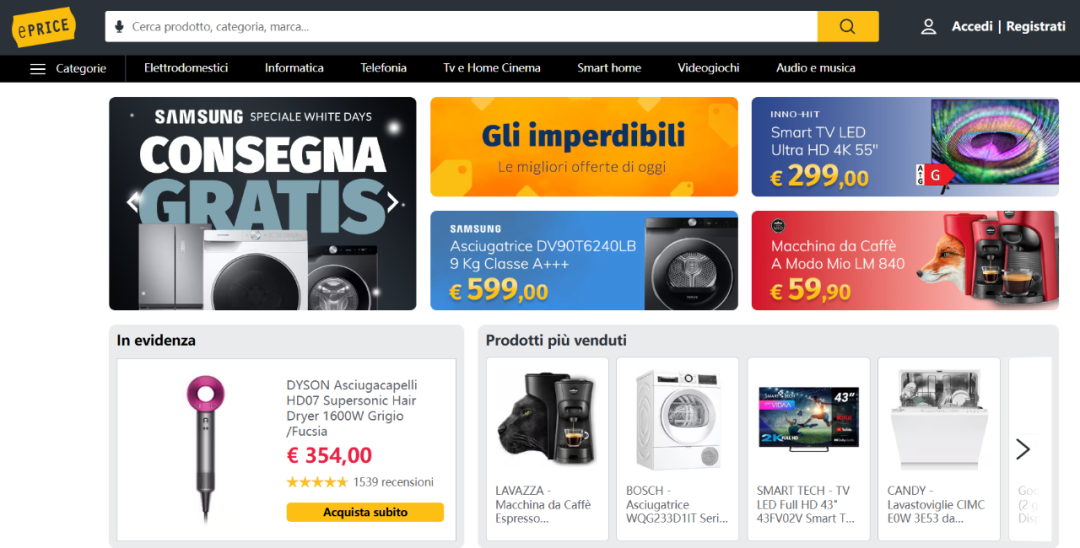The width and height of the screenshot is (1080, 548).
Task: Click the microphone voice search icon
Action: coord(119,27)
